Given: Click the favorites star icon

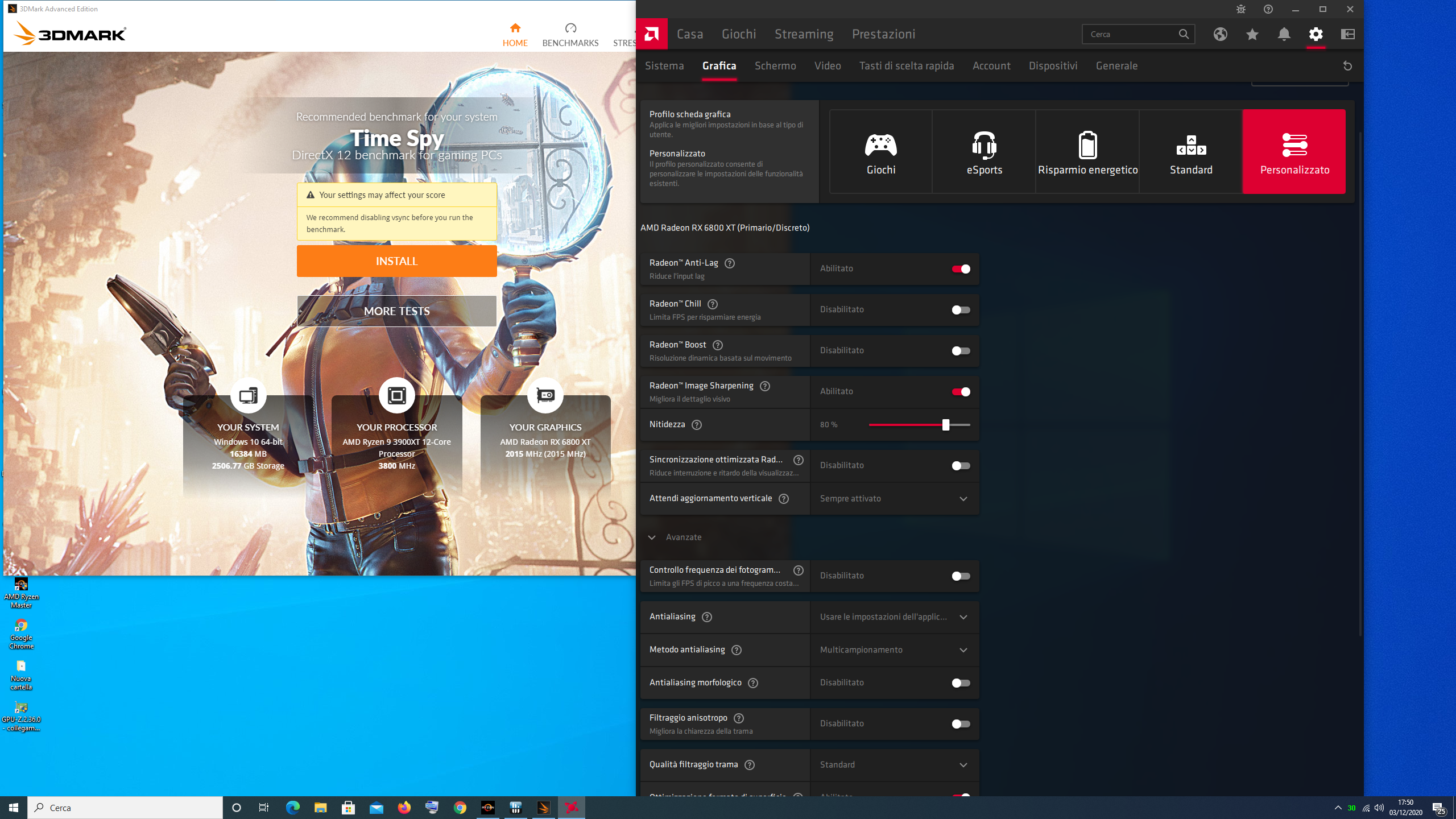Looking at the screenshot, I should (x=1252, y=34).
